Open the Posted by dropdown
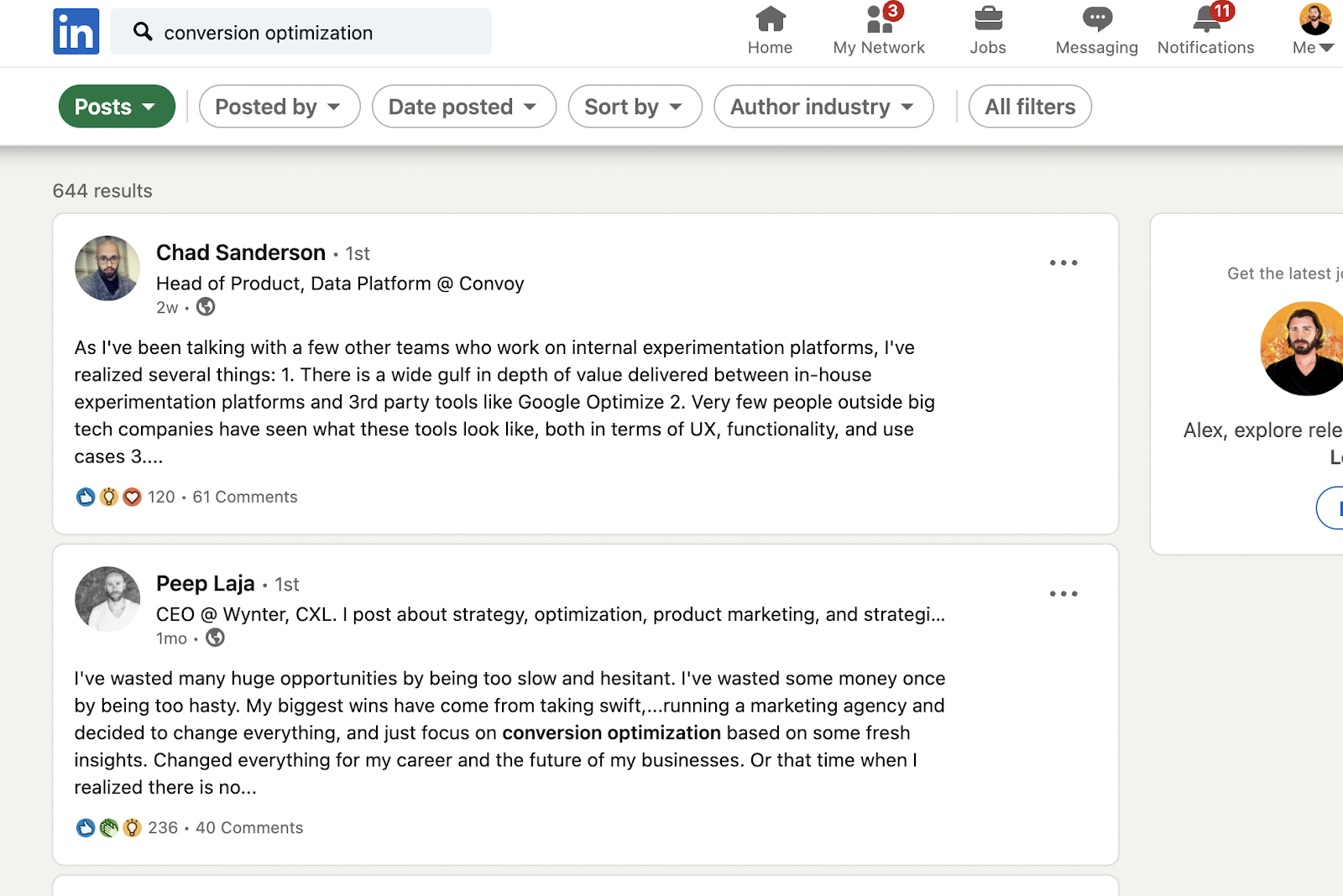 point(279,107)
